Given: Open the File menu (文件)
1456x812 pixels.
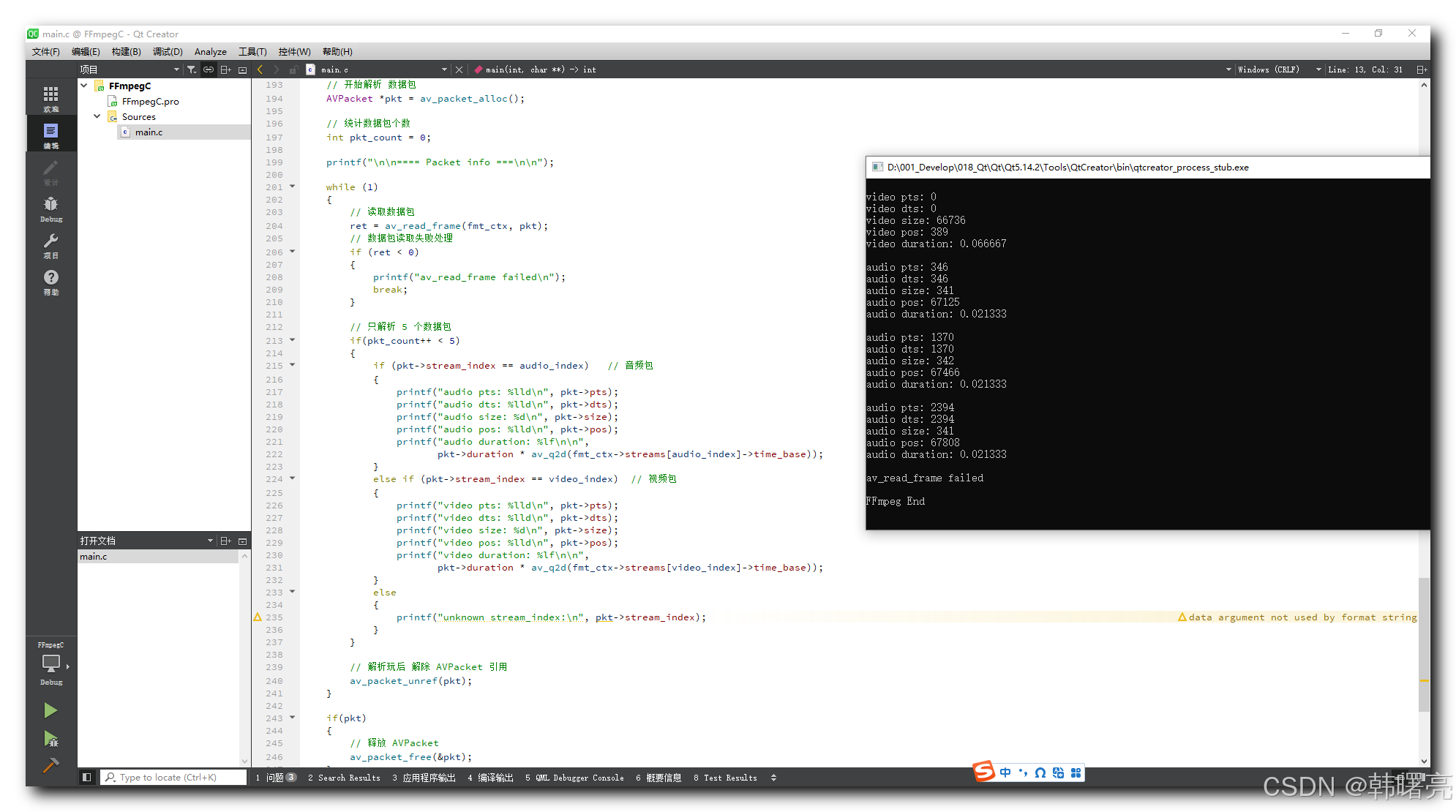Looking at the screenshot, I should click(x=46, y=52).
